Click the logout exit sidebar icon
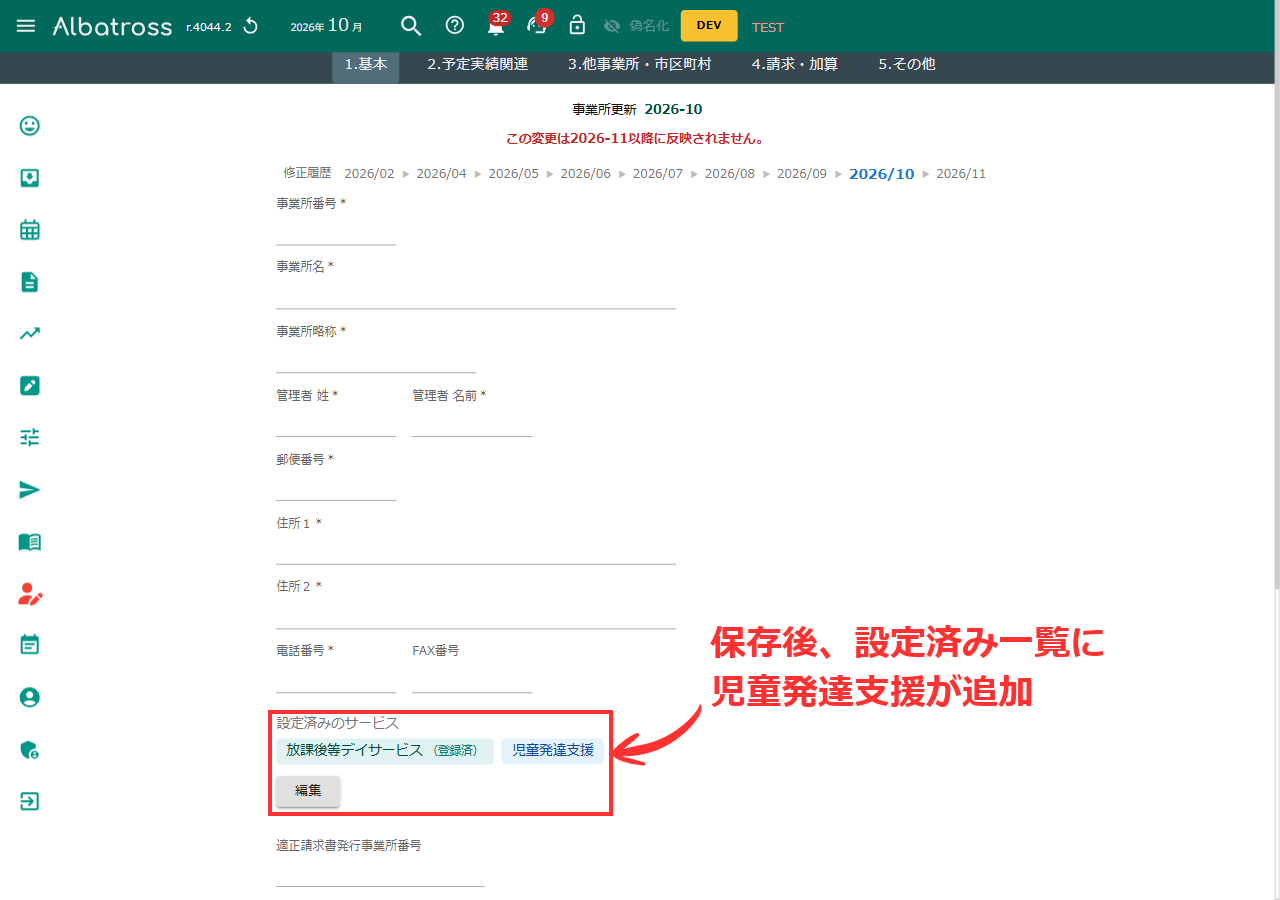The height and width of the screenshot is (900, 1280). [30, 801]
